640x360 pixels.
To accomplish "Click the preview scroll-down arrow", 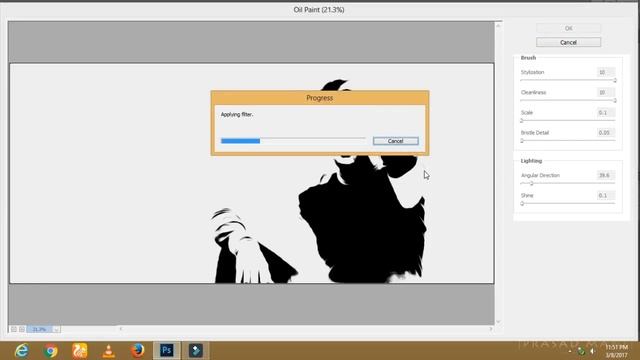I will click(x=498, y=322).
